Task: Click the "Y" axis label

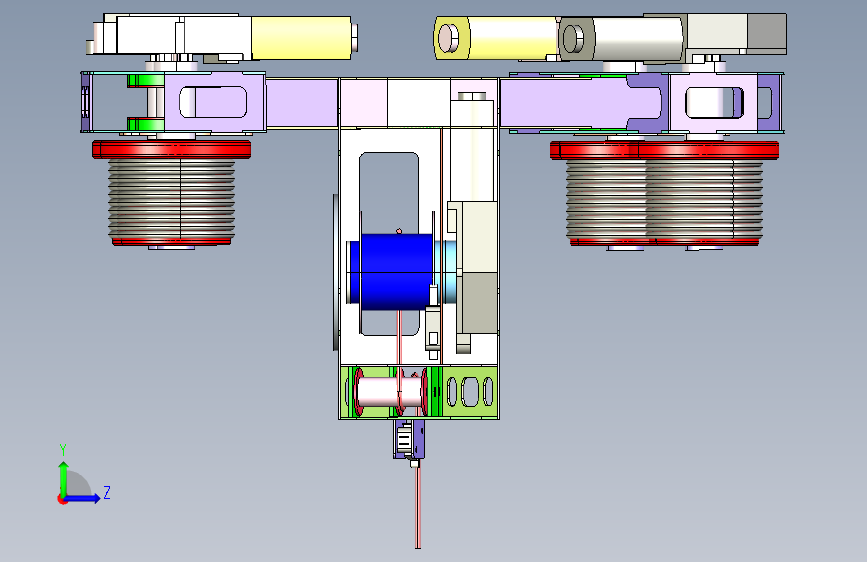Action: point(63,450)
